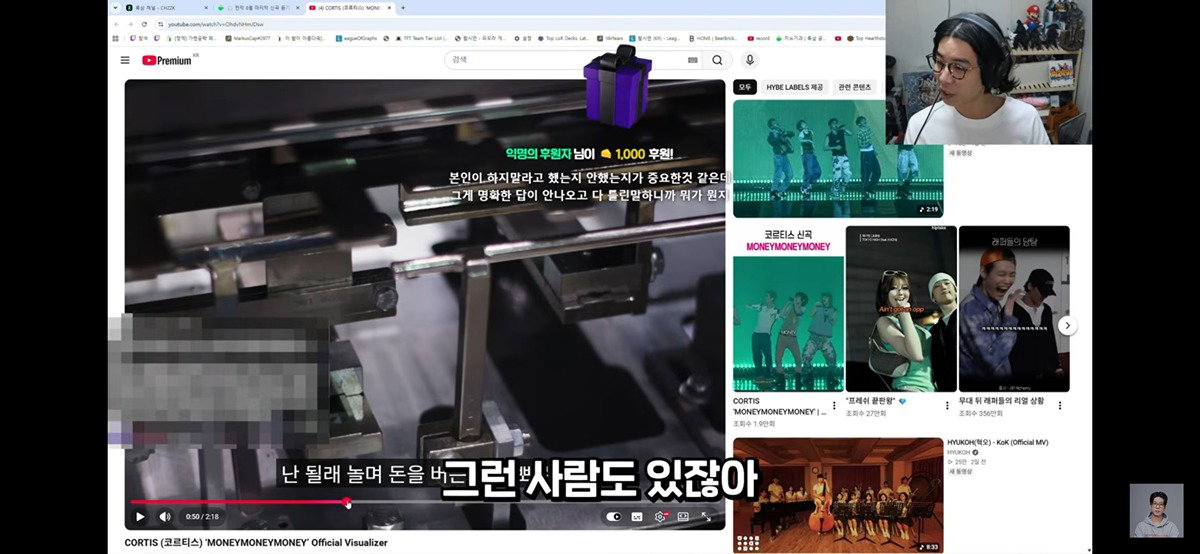Open player settings gear icon
Viewport: 1200px width, 554px height.
(x=660, y=517)
